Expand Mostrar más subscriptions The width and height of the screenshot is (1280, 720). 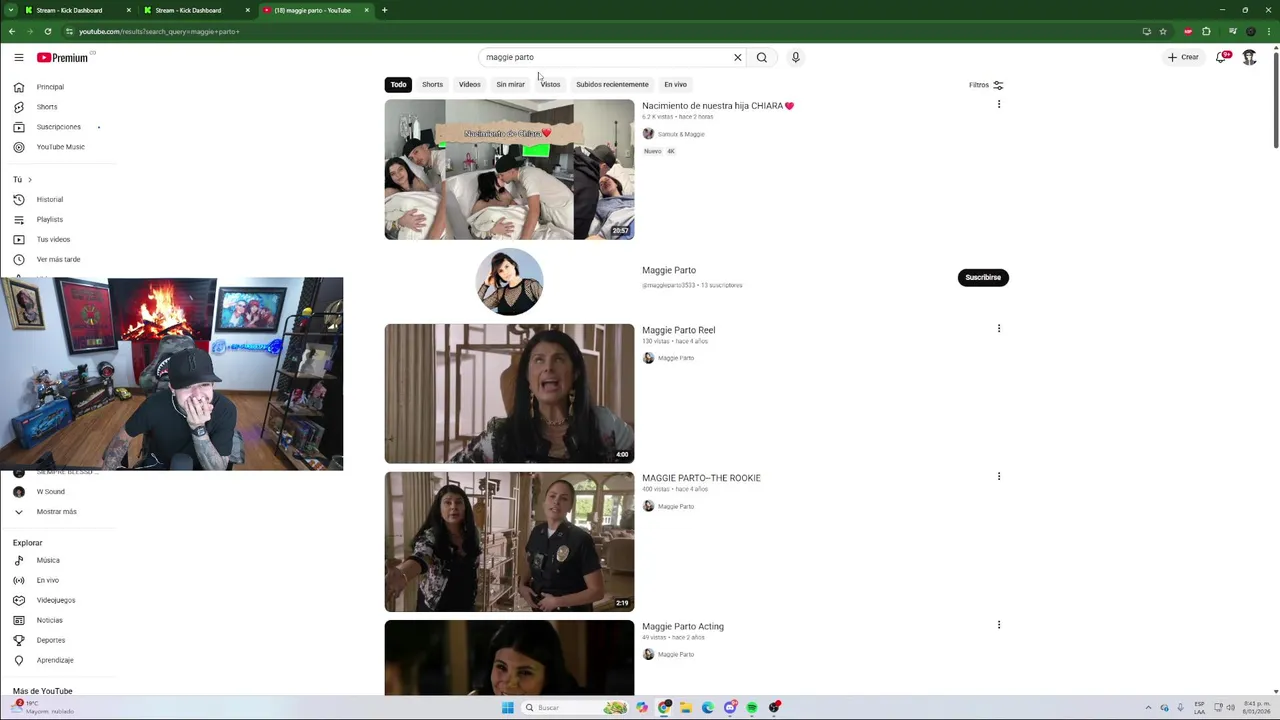click(57, 512)
